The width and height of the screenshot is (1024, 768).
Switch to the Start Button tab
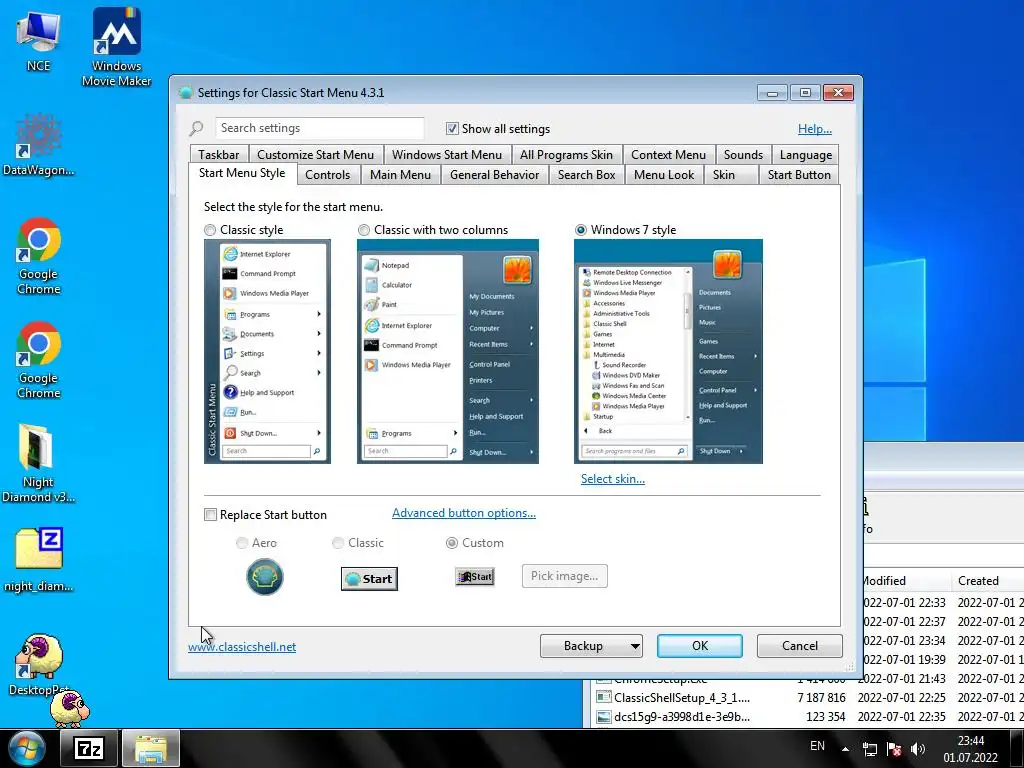[799, 175]
